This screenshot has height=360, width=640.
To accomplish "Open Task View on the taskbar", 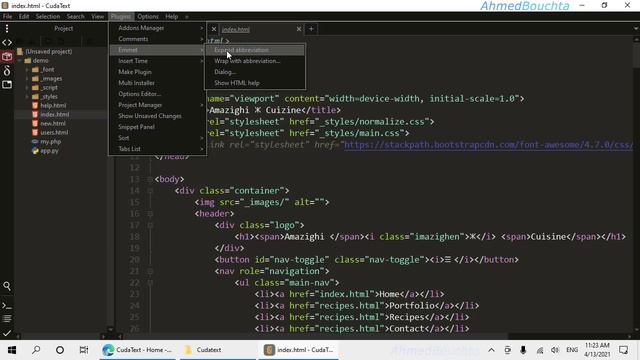I will coord(84,350).
